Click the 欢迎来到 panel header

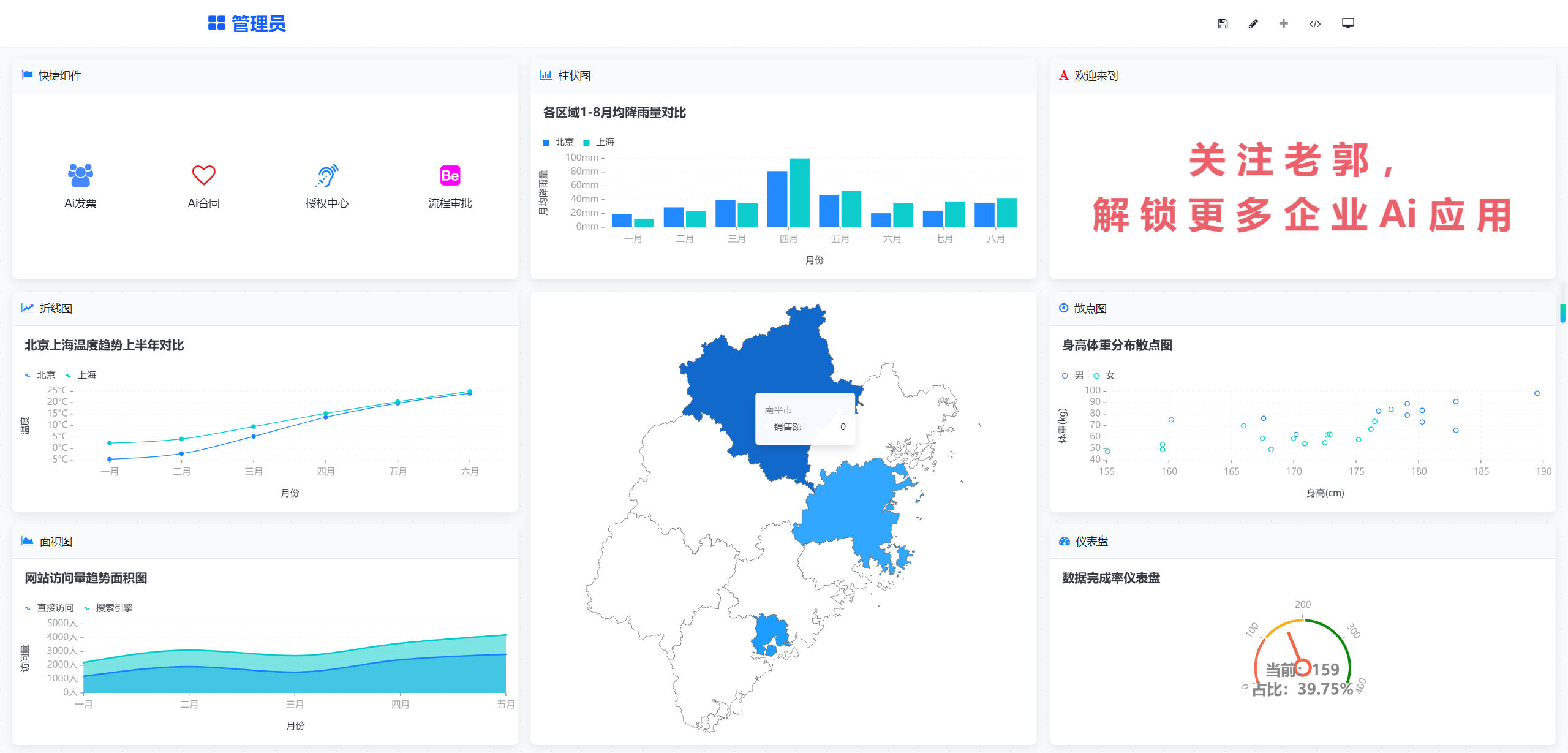(x=1096, y=76)
